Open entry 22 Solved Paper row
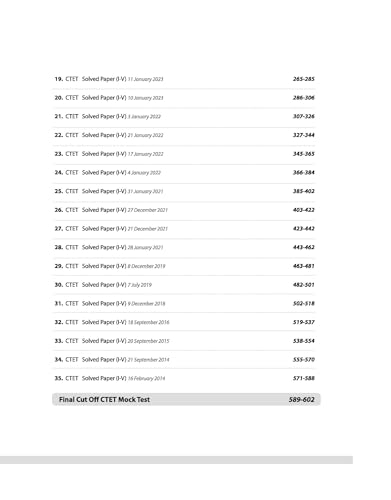 tap(184, 135)
